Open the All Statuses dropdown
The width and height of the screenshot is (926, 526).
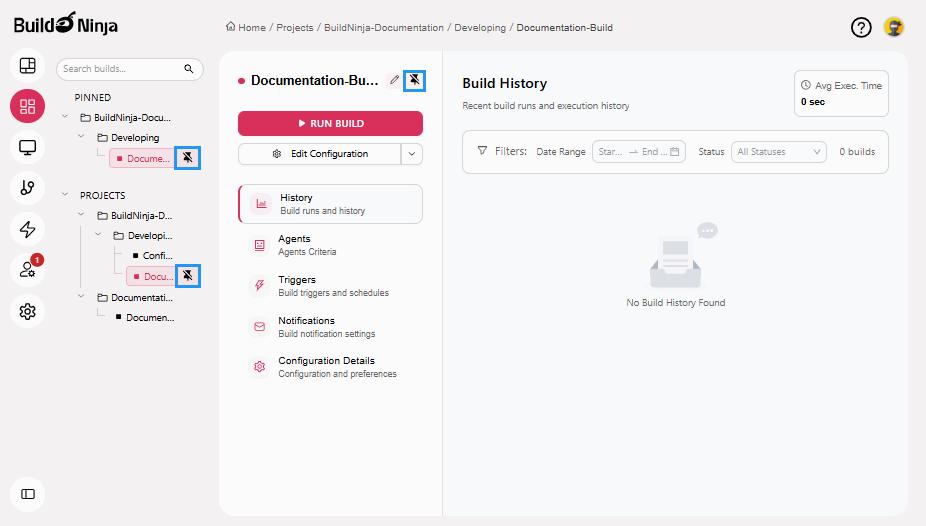click(779, 152)
